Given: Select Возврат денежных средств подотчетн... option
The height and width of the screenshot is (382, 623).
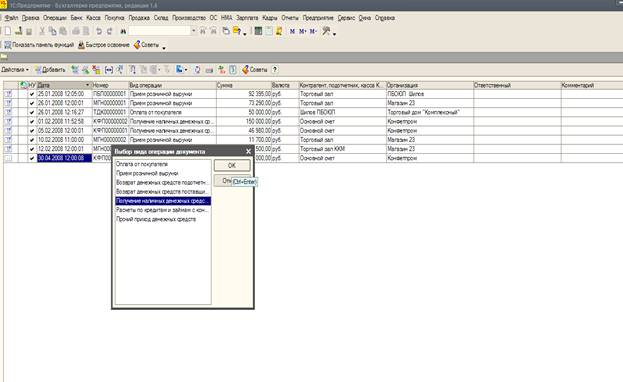Looking at the screenshot, I should point(163,182).
